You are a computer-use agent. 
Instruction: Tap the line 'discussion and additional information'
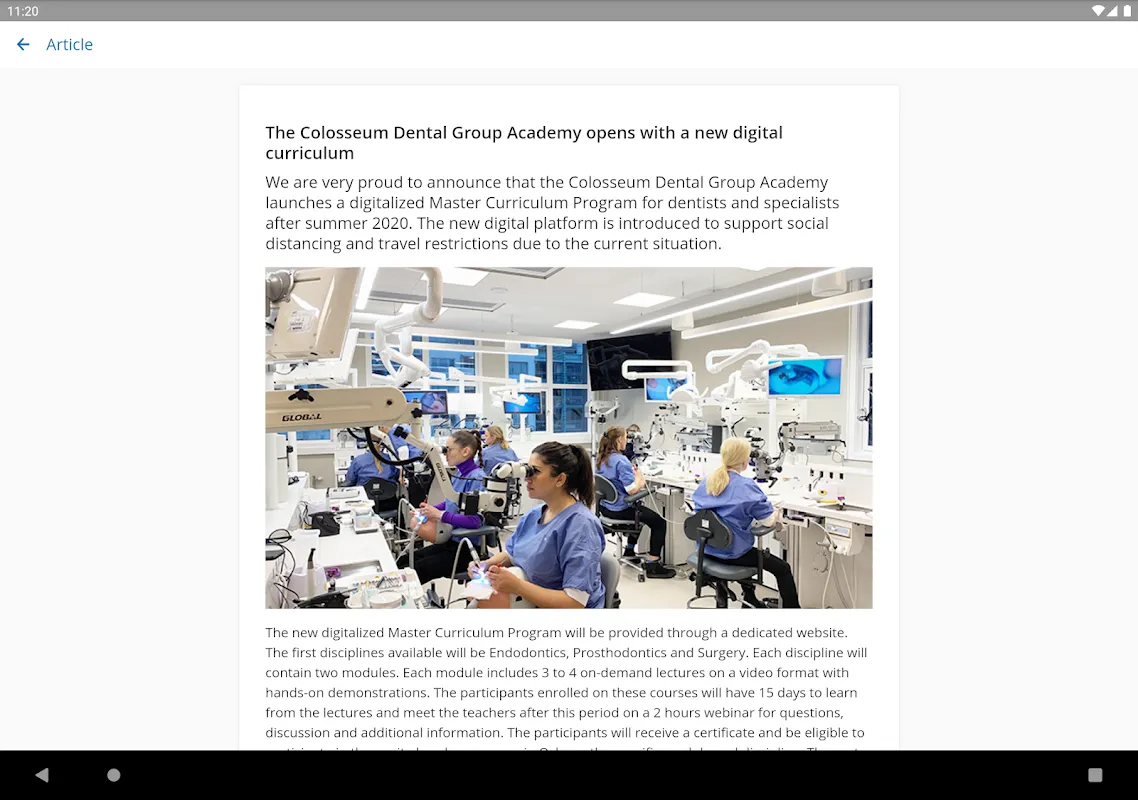(x=565, y=732)
